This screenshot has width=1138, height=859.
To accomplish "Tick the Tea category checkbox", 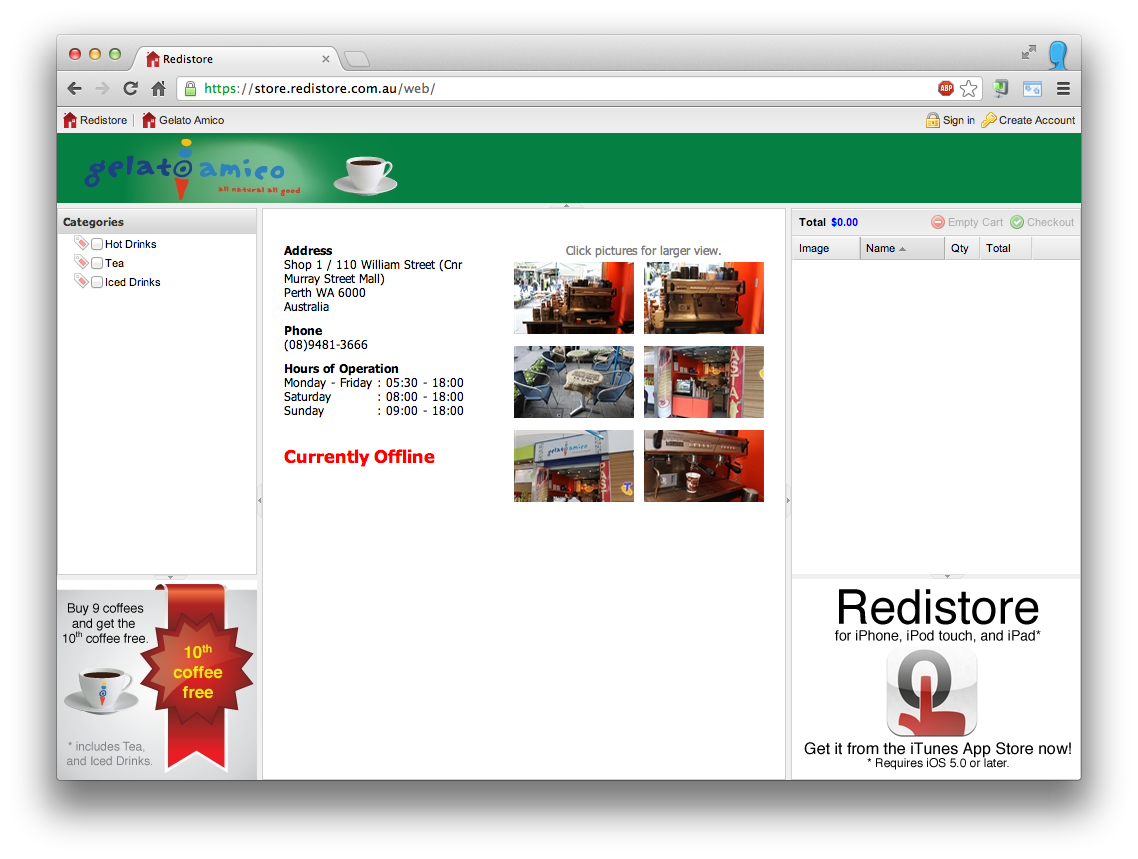I will (x=97, y=263).
